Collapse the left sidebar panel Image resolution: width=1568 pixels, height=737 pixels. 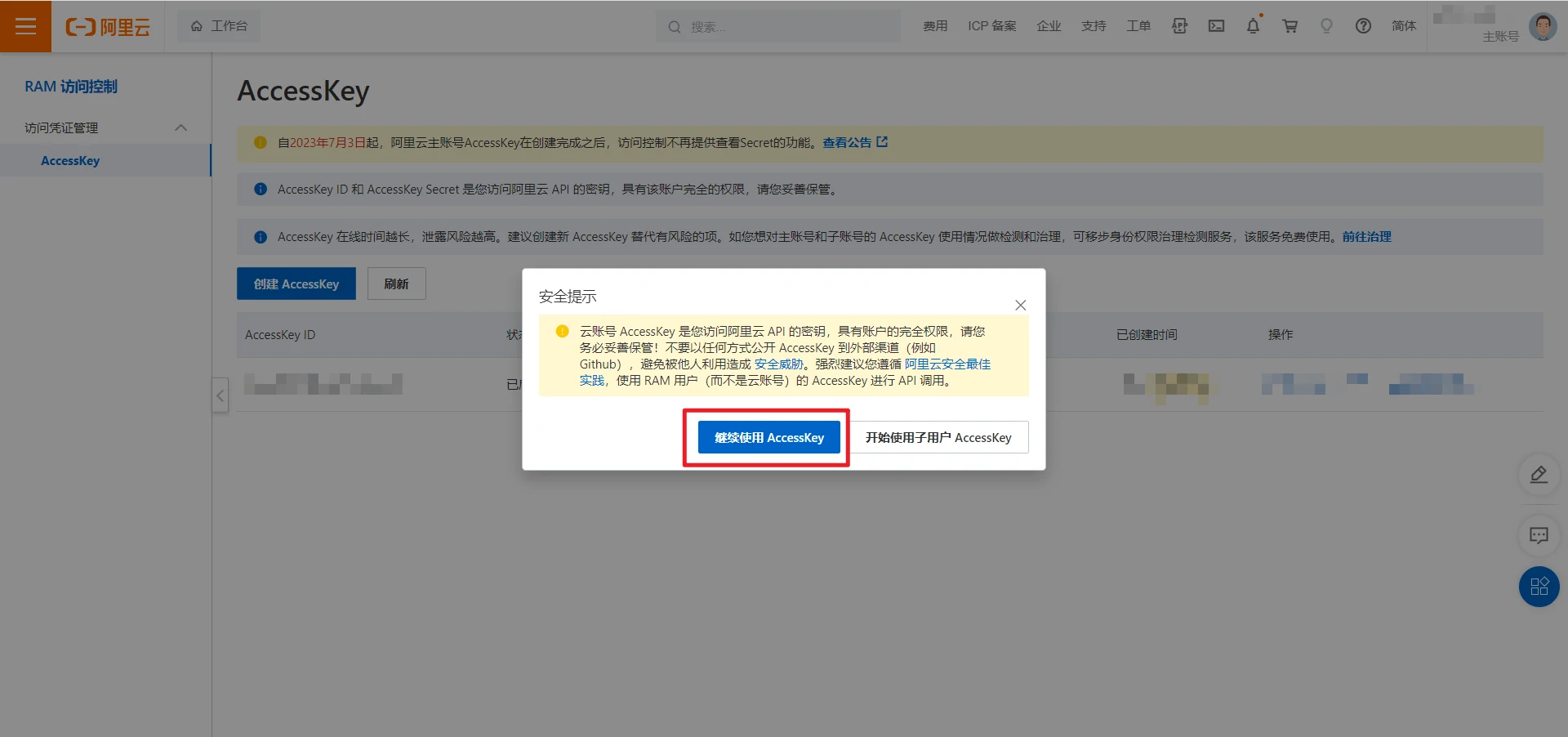click(220, 395)
